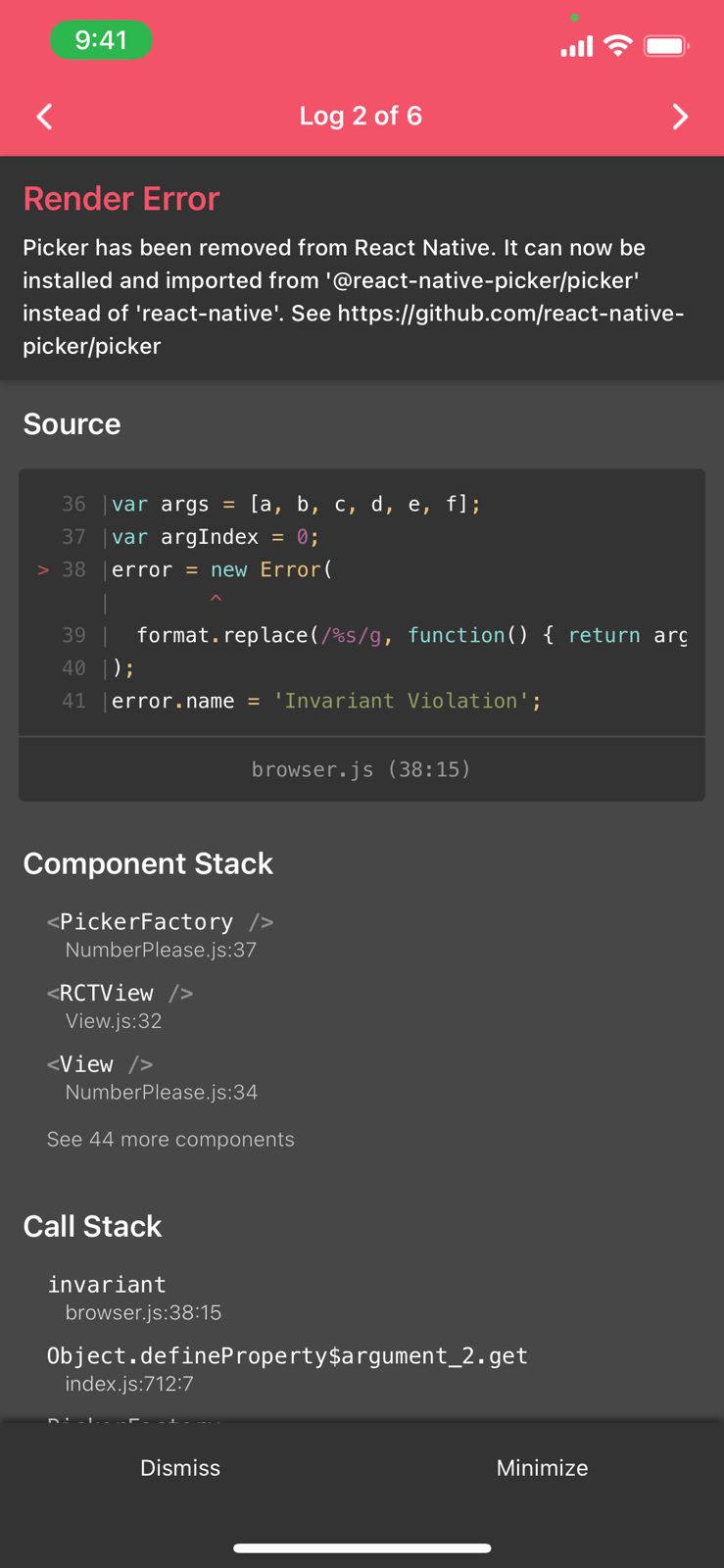Tap the cellular signal bars
724x1568 pixels.
pyautogui.click(x=576, y=45)
